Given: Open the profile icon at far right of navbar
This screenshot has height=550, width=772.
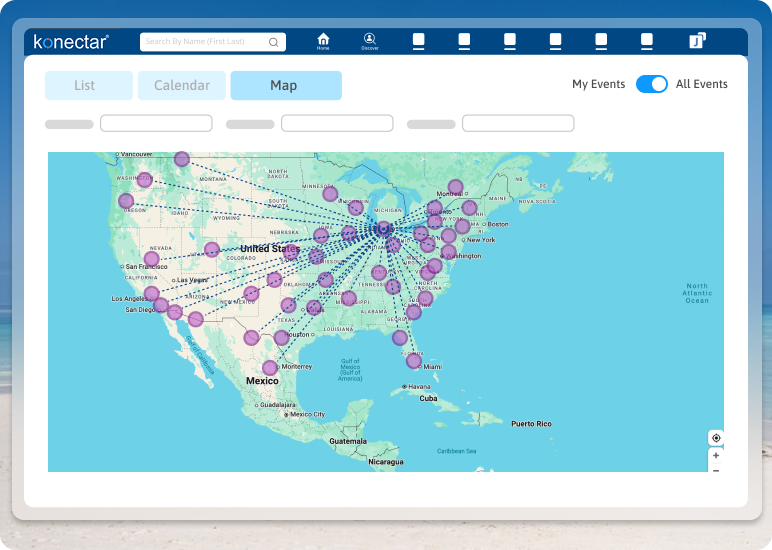Looking at the screenshot, I should coord(697,41).
